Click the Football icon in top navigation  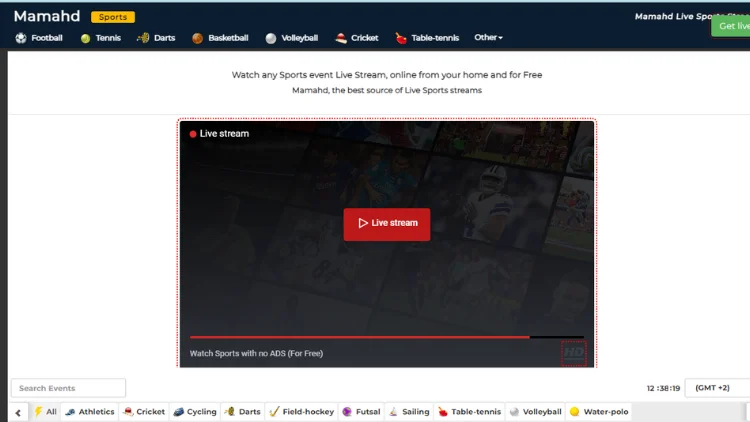(21, 38)
